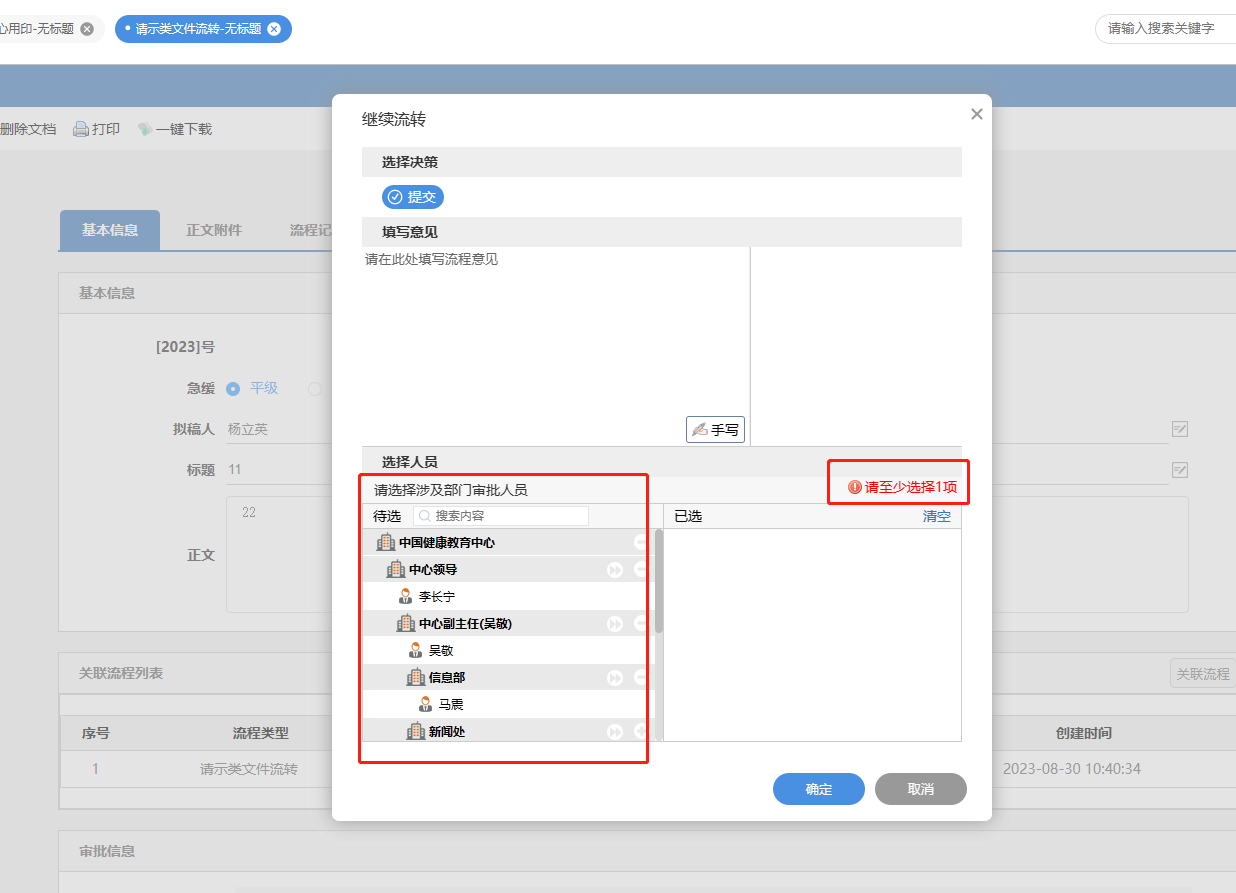Screen dimensions: 1236x893
Task: Select the 中国健康教育中心 organization row
Action: (x=507, y=542)
